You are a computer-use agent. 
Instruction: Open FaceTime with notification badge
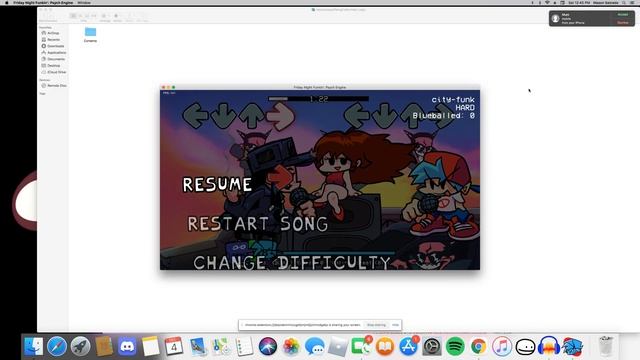(361, 347)
